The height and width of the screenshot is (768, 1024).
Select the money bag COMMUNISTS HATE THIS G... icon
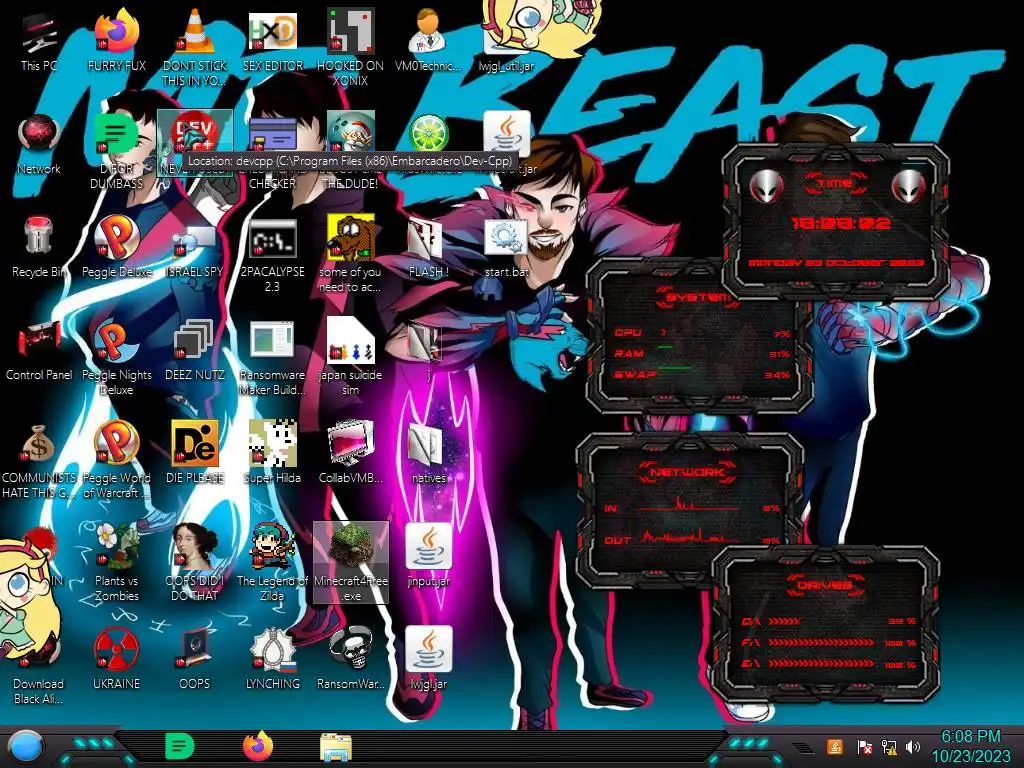pyautogui.click(x=39, y=444)
